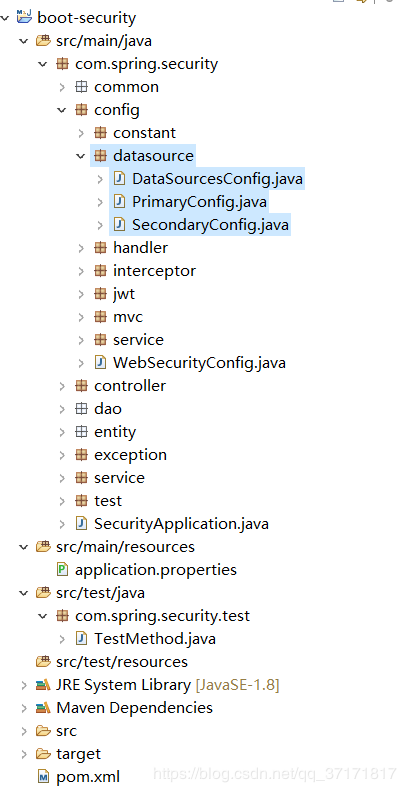Expand the common package
The width and height of the screenshot is (406, 792).
[x=62, y=87]
